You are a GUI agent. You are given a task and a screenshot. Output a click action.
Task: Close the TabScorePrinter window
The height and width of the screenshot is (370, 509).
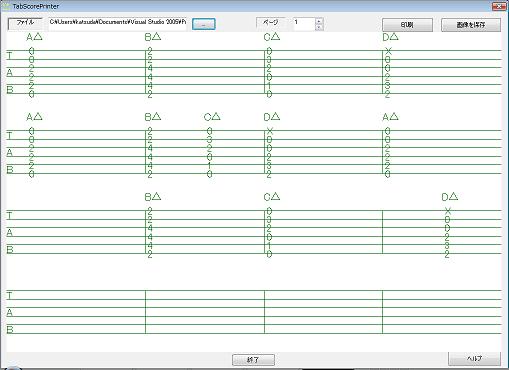point(499,6)
